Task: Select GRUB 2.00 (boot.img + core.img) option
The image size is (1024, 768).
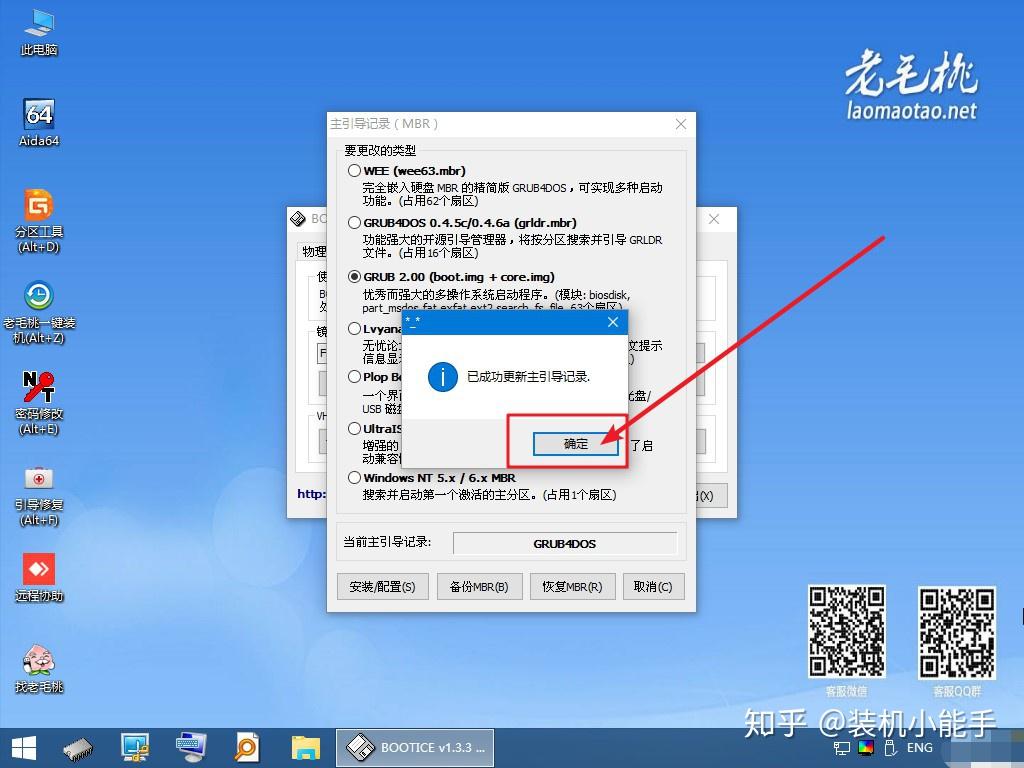Action: [x=355, y=277]
